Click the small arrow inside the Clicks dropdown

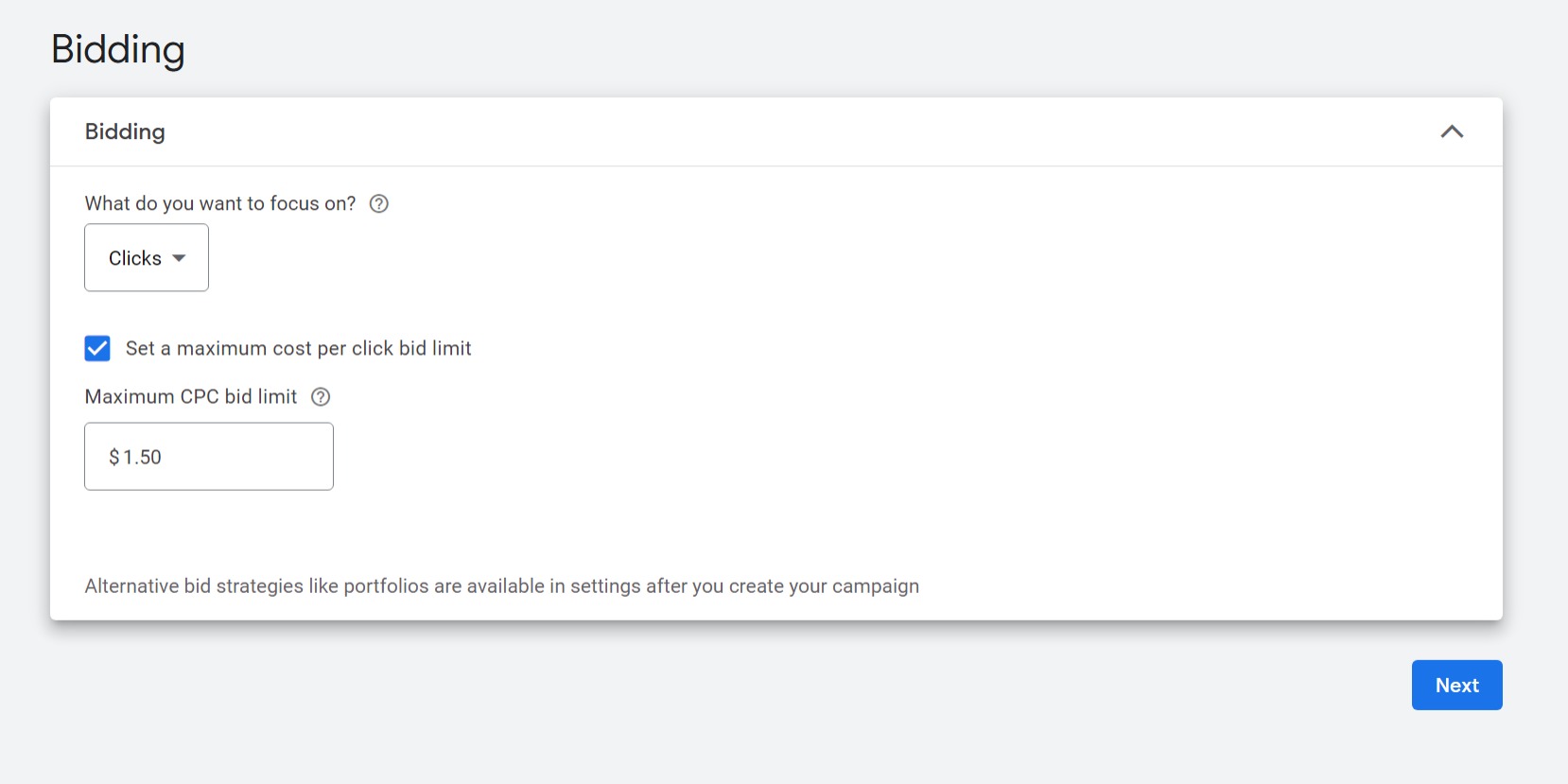coord(179,258)
